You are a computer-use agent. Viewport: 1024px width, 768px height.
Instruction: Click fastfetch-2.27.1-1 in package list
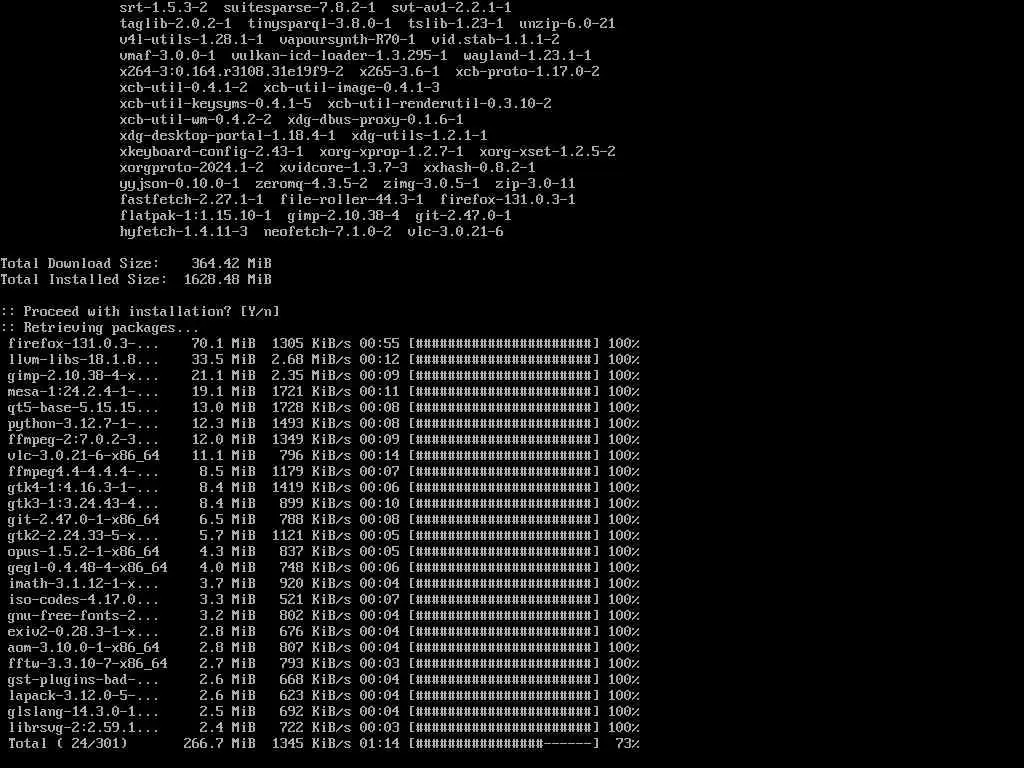click(x=191, y=199)
